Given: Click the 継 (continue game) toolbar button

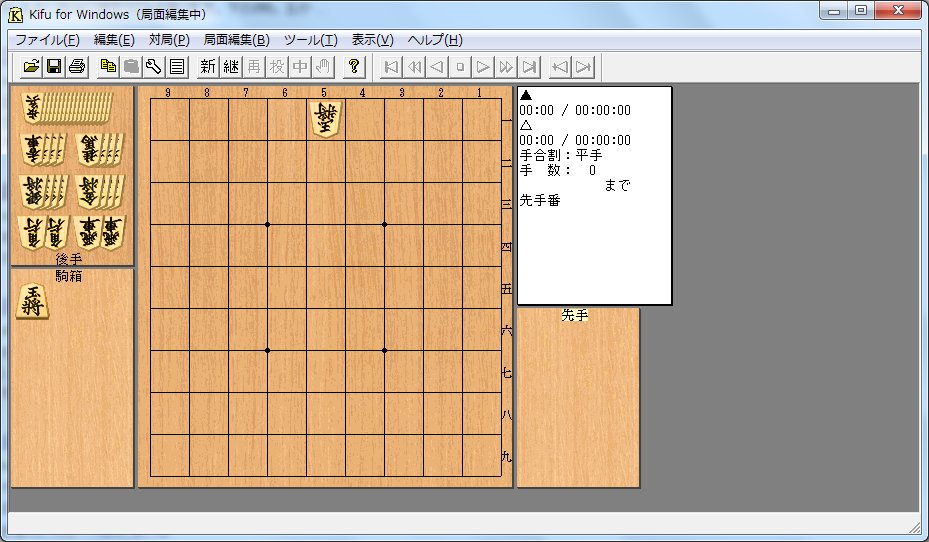Looking at the screenshot, I should click(x=231, y=67).
